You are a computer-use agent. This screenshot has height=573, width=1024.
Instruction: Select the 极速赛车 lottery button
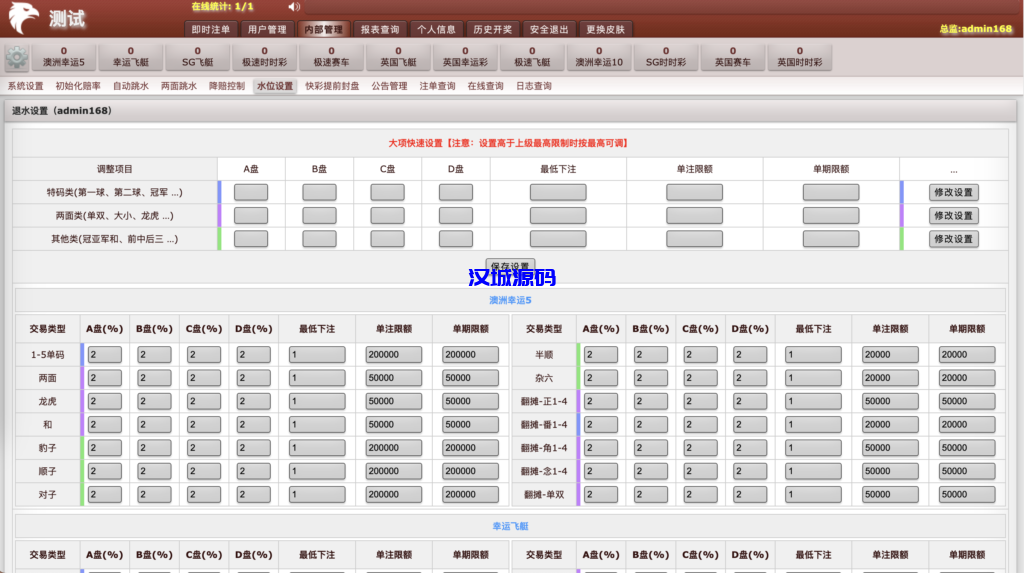point(331,57)
